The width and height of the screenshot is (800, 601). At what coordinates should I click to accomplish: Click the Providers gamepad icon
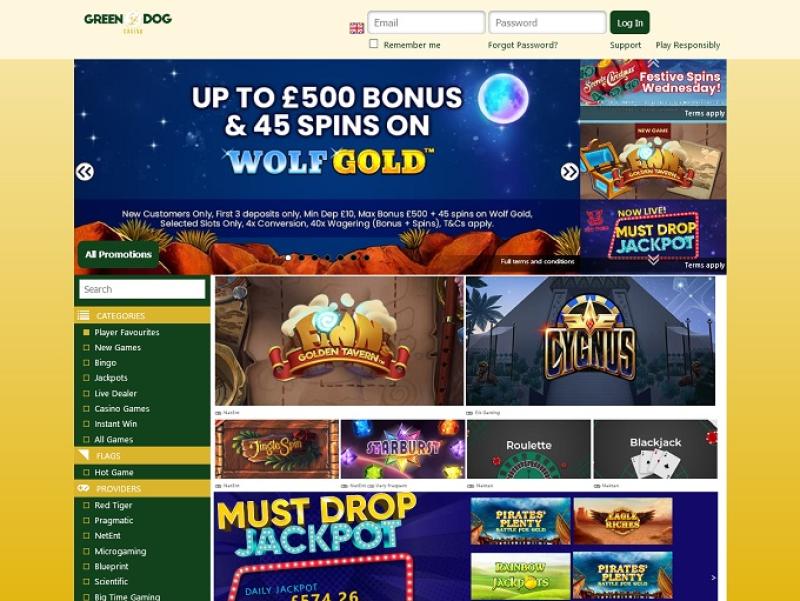83,488
